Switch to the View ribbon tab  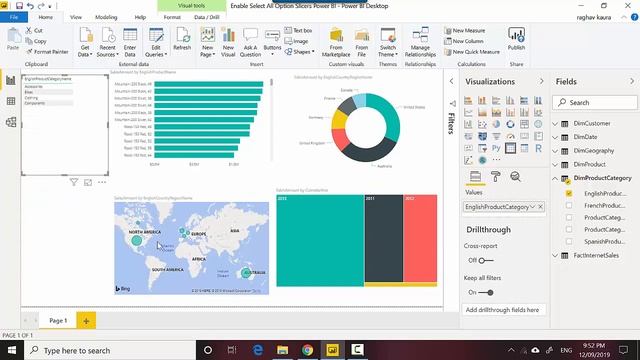click(x=76, y=17)
